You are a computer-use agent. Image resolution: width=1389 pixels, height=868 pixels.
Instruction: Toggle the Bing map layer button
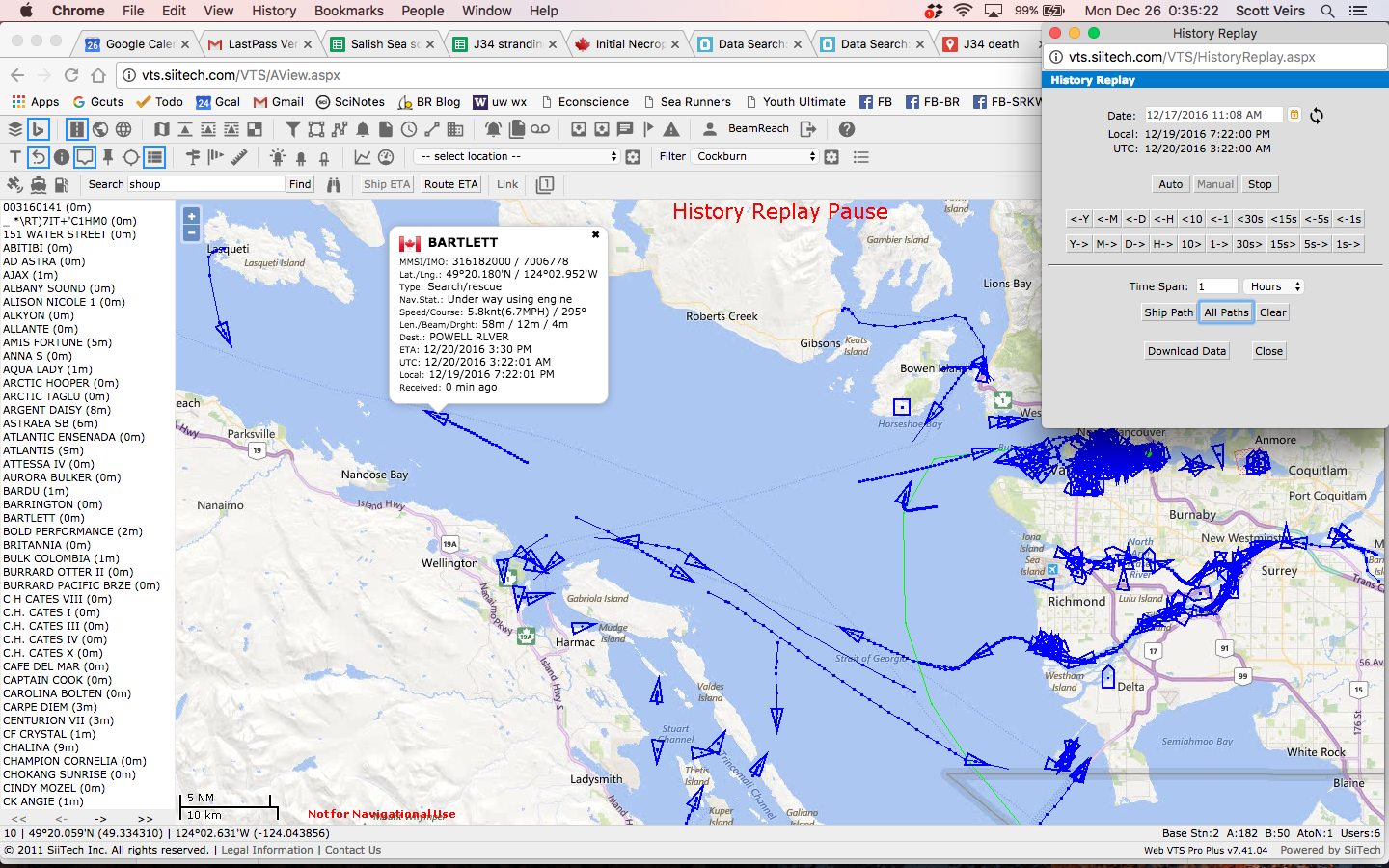[x=39, y=129]
